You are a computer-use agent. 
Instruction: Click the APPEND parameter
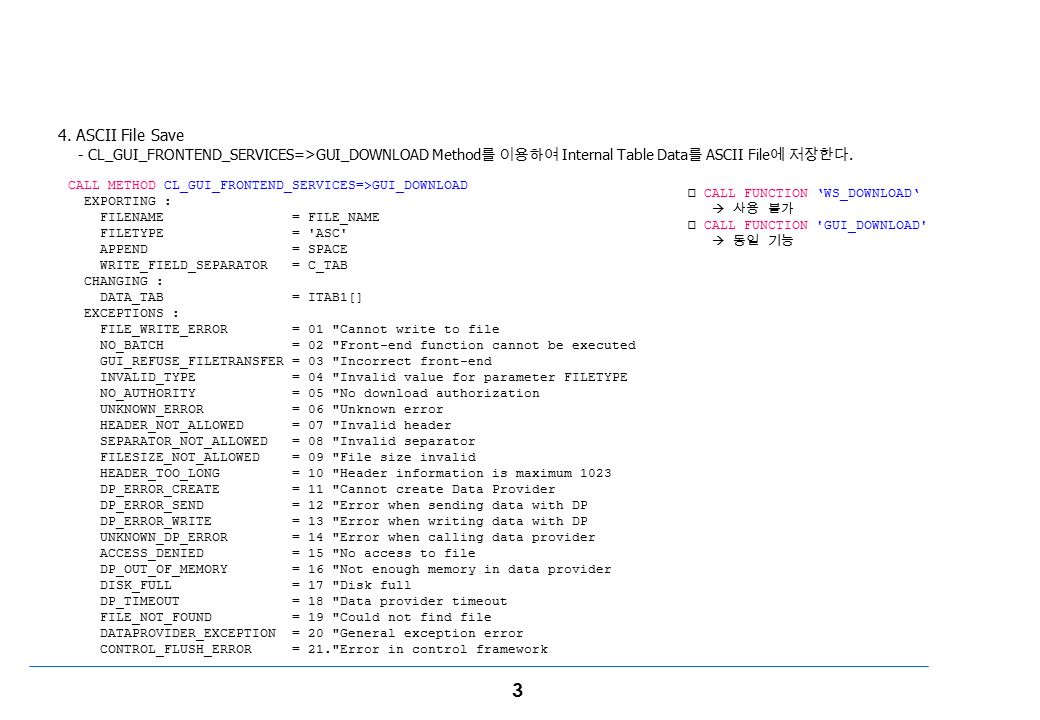coord(123,249)
